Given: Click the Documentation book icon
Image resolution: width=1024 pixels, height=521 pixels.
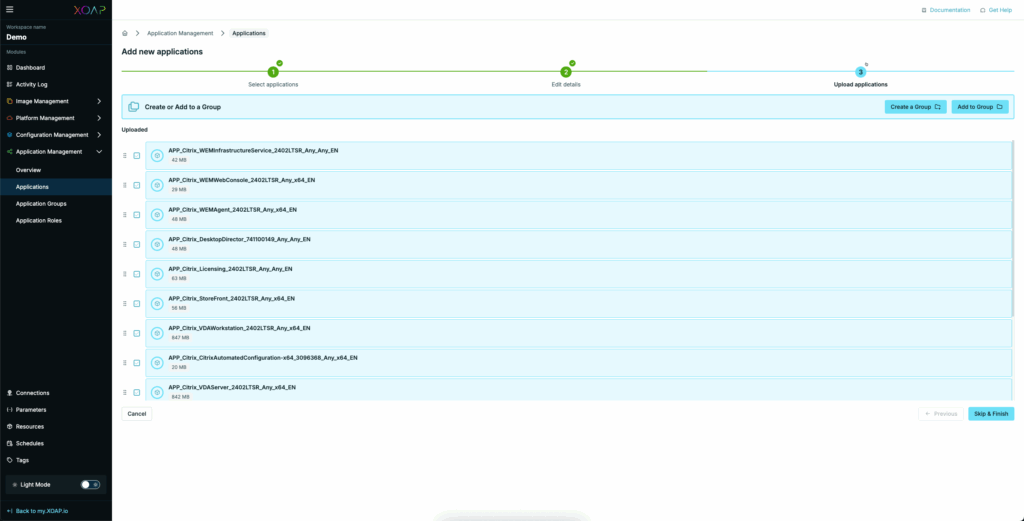Looking at the screenshot, I should point(923,10).
